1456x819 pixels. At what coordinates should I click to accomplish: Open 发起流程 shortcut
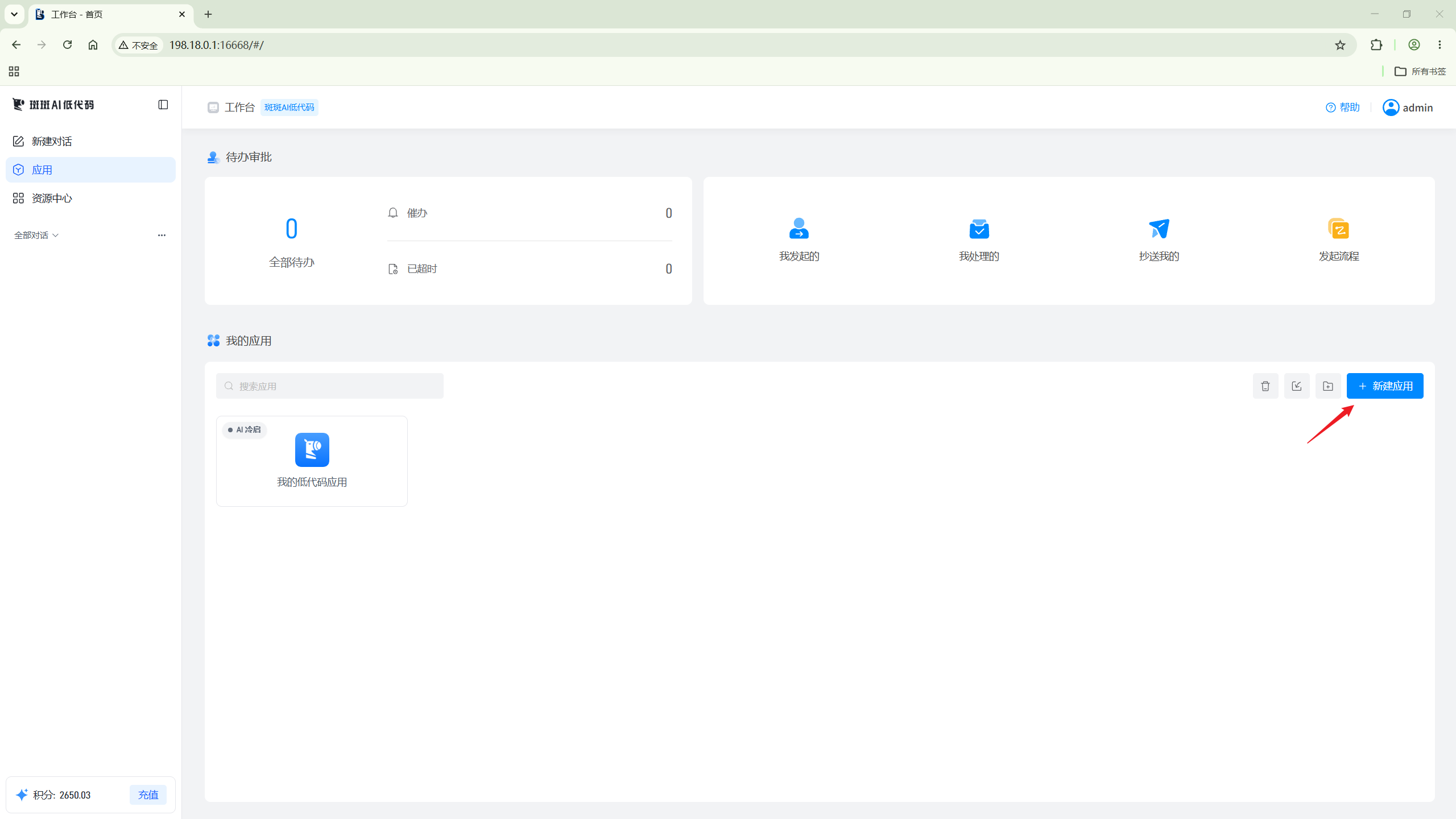[x=1339, y=240]
